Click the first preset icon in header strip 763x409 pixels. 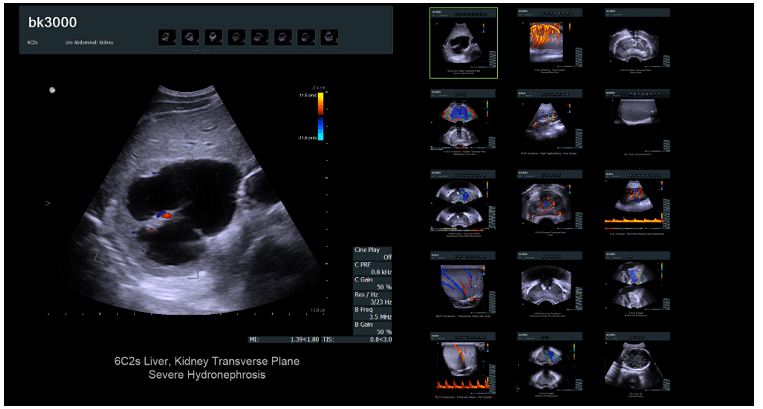click(x=167, y=37)
